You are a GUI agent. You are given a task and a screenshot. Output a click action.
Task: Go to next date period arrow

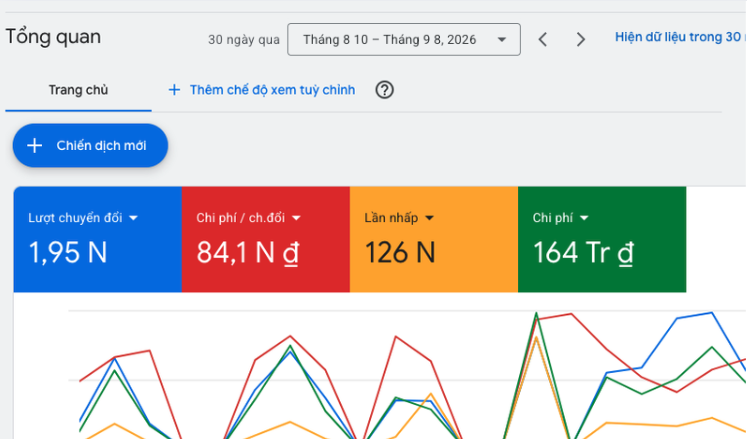coord(580,39)
